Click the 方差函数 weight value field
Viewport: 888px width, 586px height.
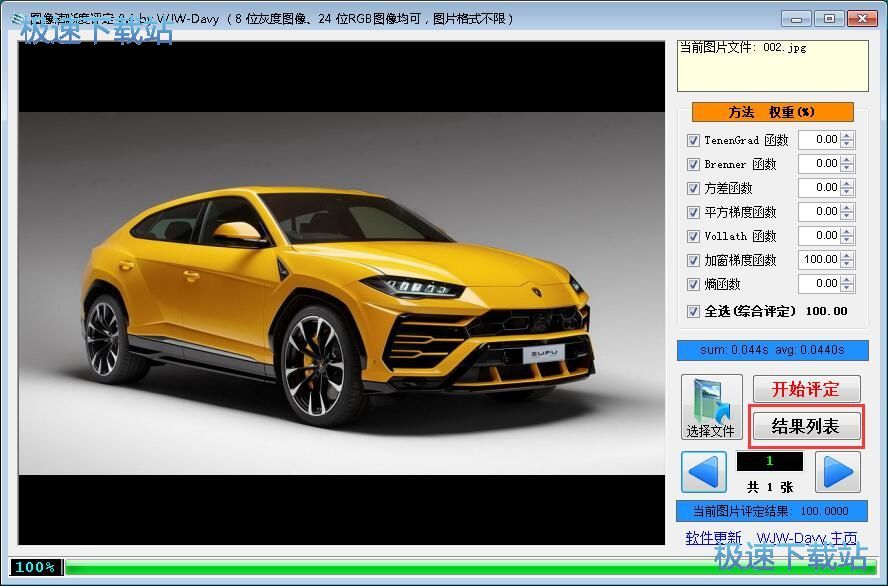(819, 188)
